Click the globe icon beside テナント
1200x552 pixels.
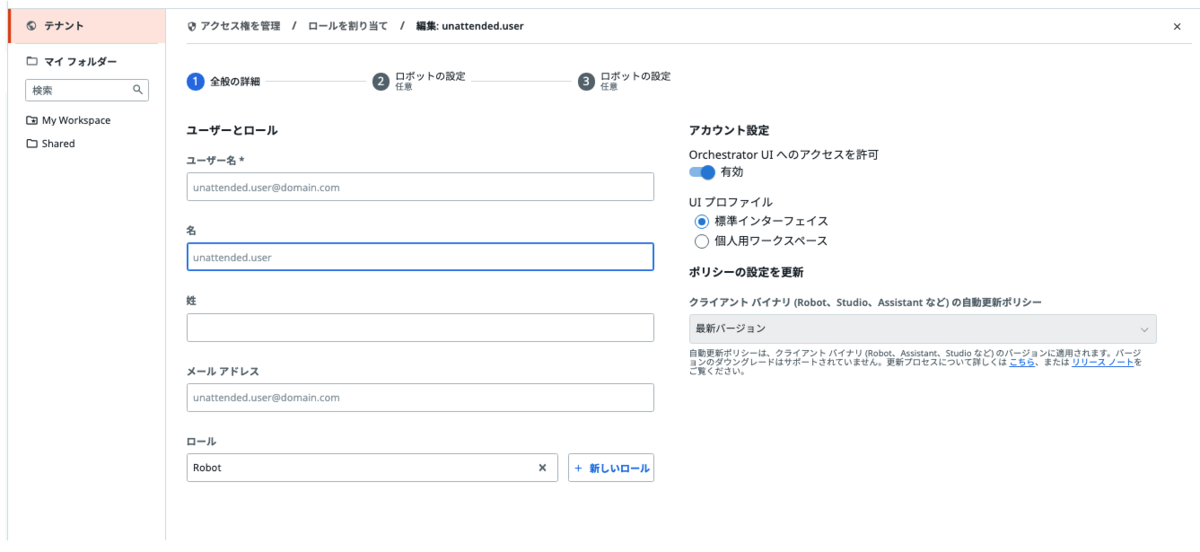32,26
